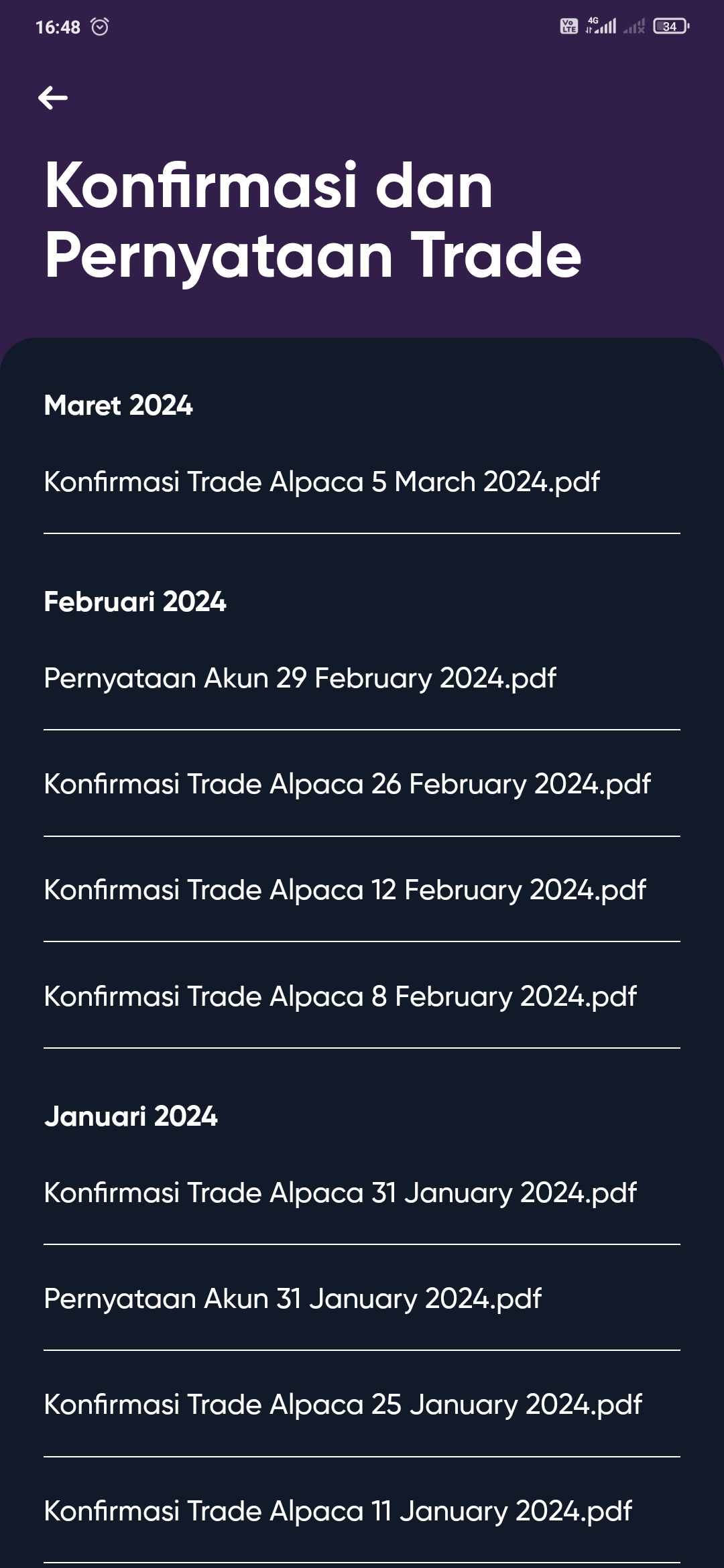
Task: Open Konfirmasi Trade Alpaca 8 February 2024.pdf
Action: tap(362, 996)
